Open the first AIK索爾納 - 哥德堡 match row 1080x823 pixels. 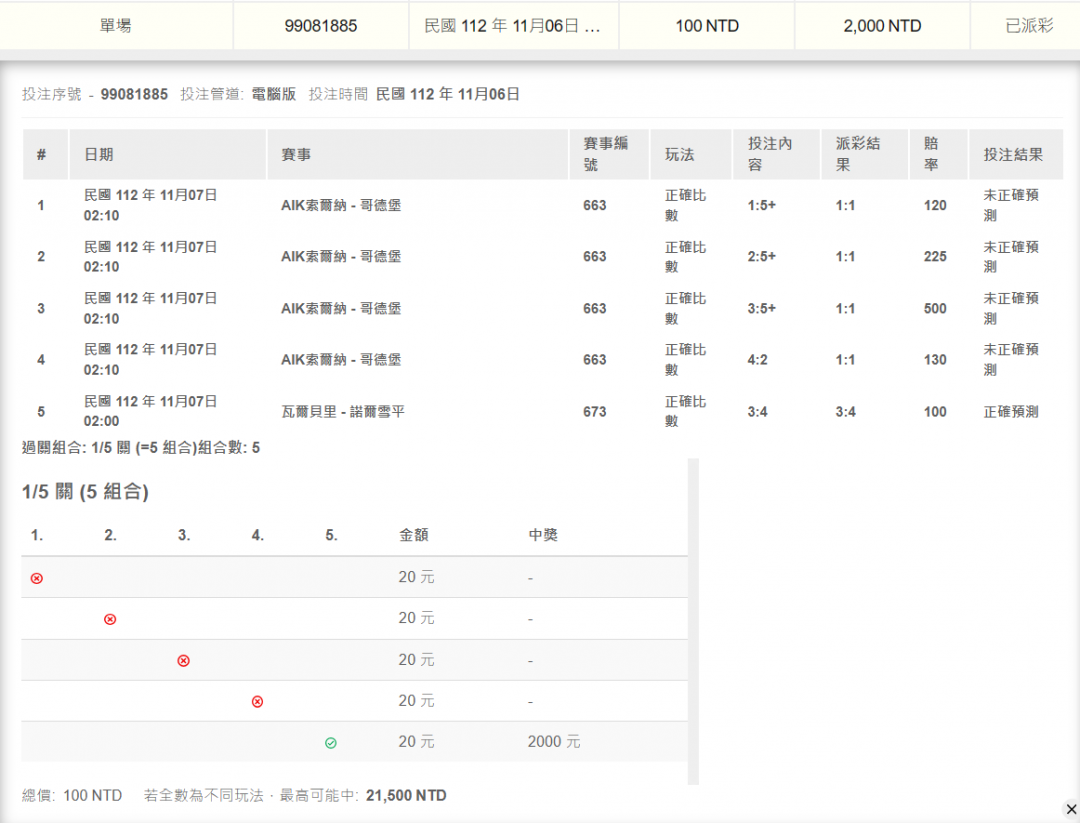point(341,205)
